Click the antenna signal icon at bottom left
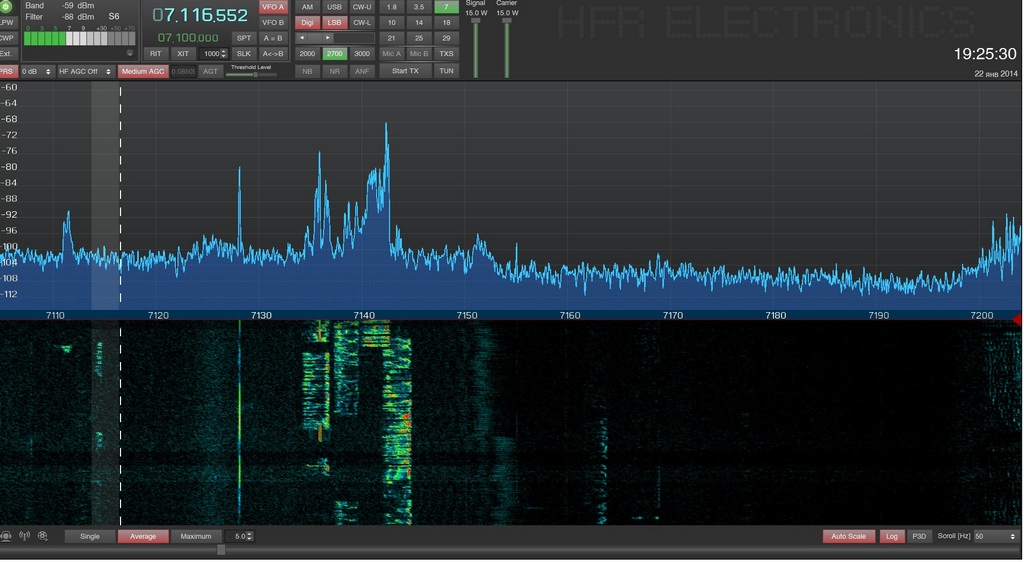The width and height of the screenshot is (1024, 562). (24, 536)
